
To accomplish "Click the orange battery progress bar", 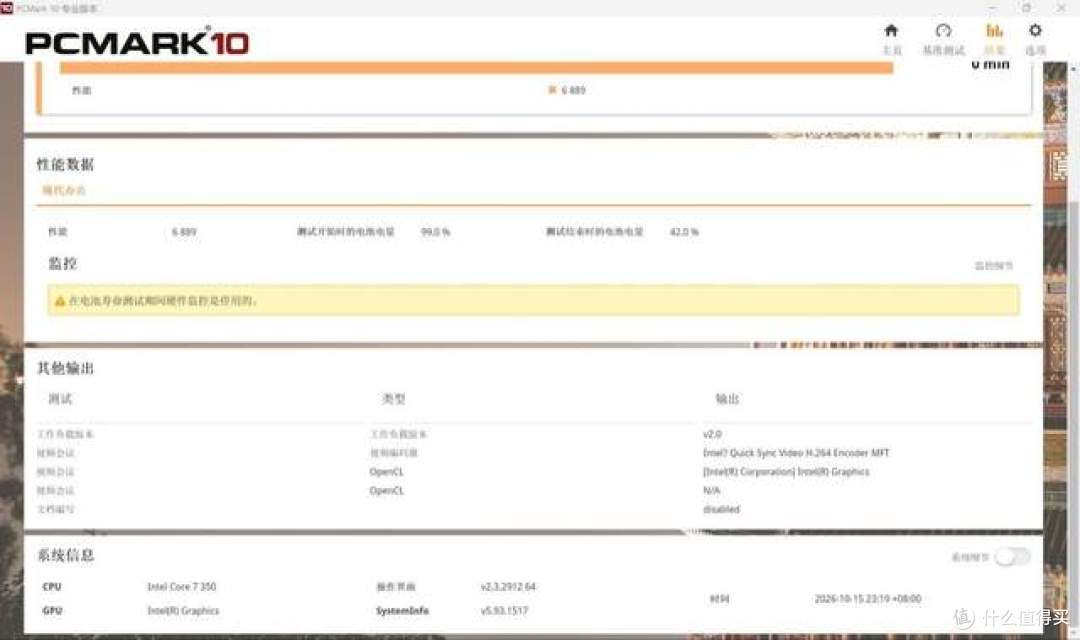I will (476, 67).
